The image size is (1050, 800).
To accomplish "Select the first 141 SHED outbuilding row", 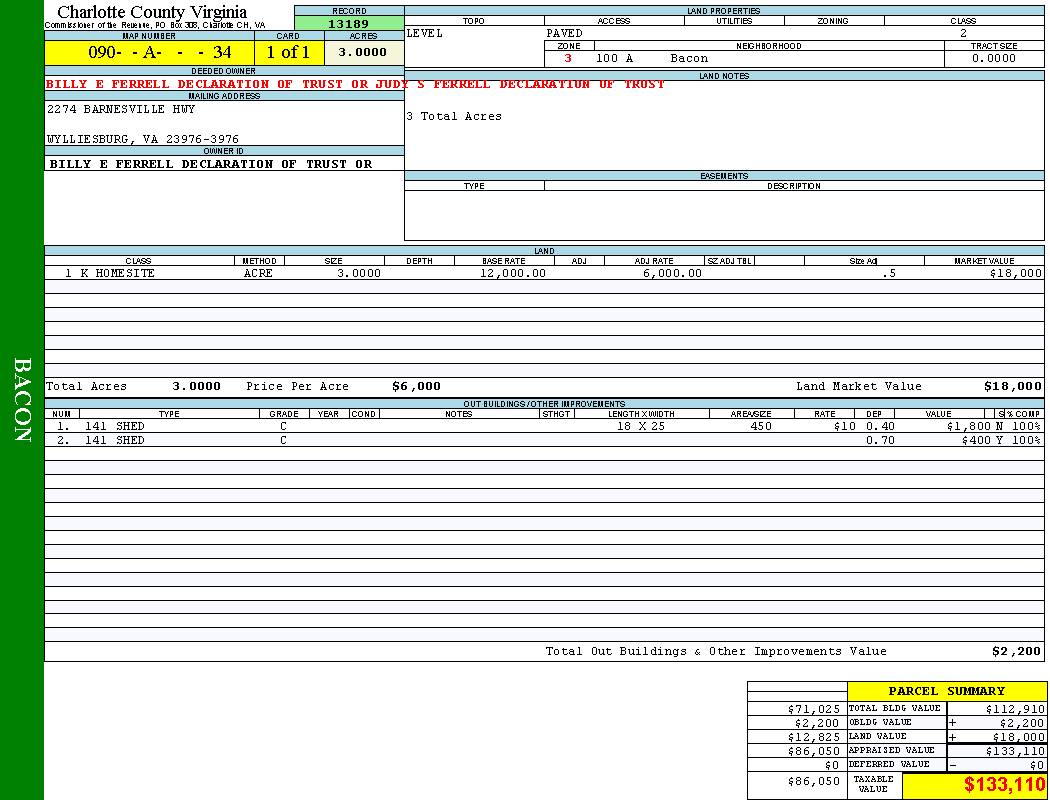I will 115,426.
